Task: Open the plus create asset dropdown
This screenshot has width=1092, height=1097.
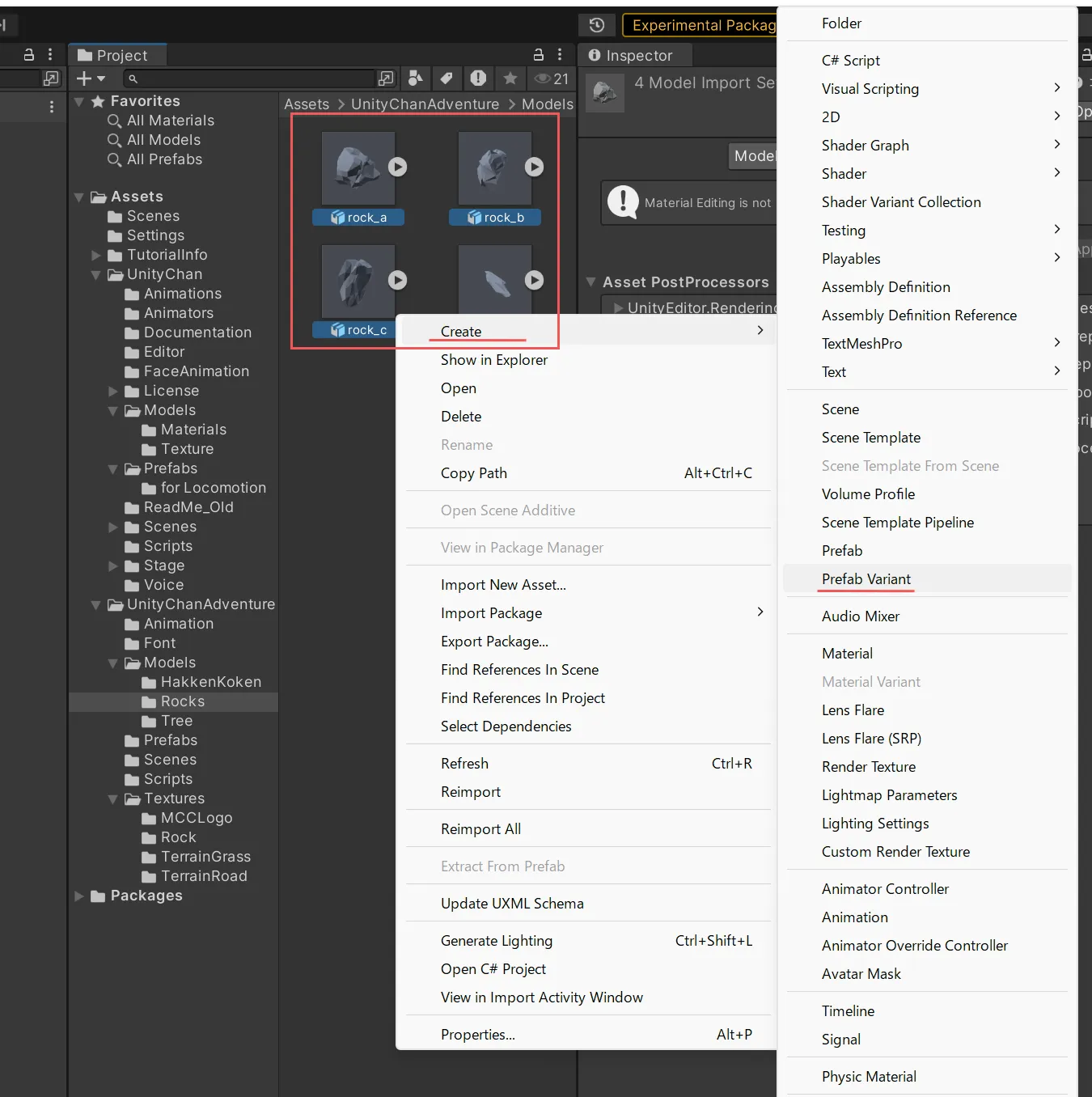Action: (90, 78)
